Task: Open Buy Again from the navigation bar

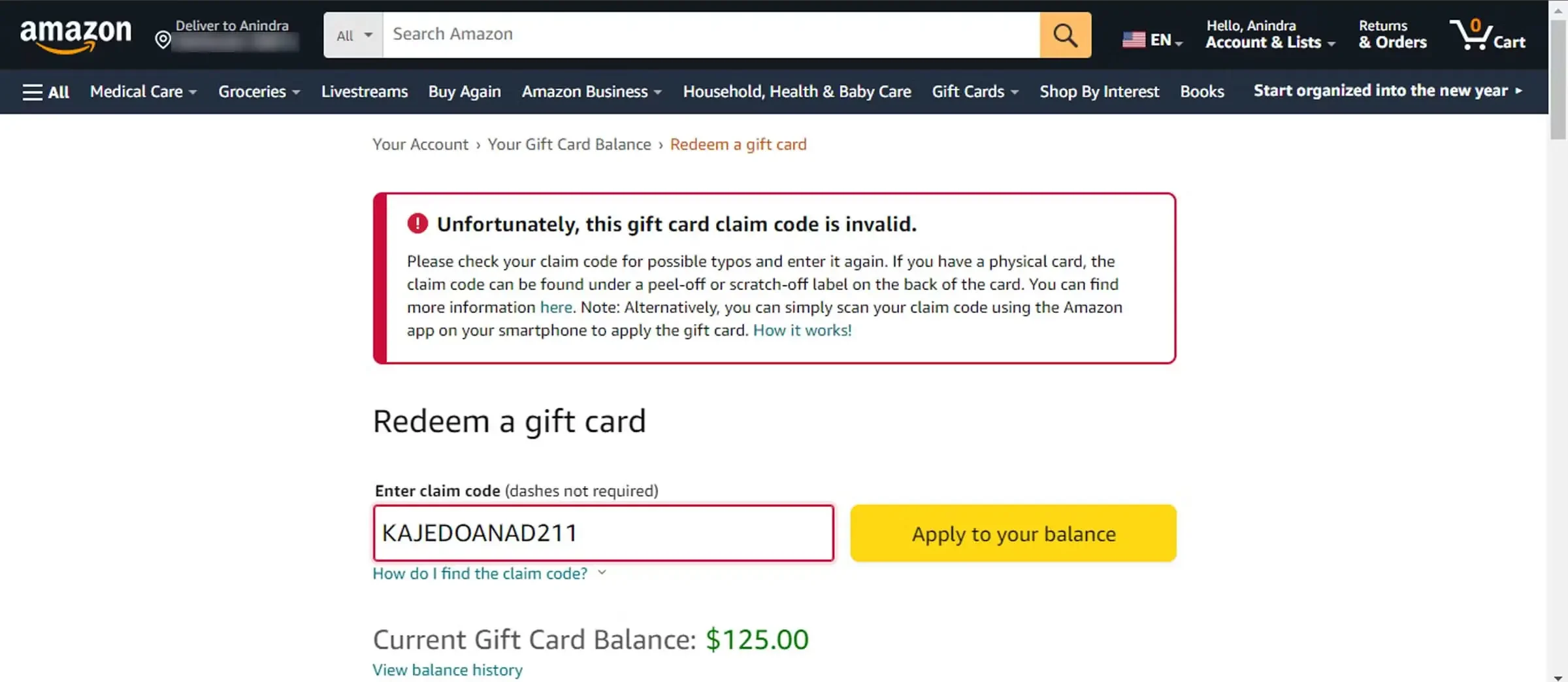Action: (465, 92)
